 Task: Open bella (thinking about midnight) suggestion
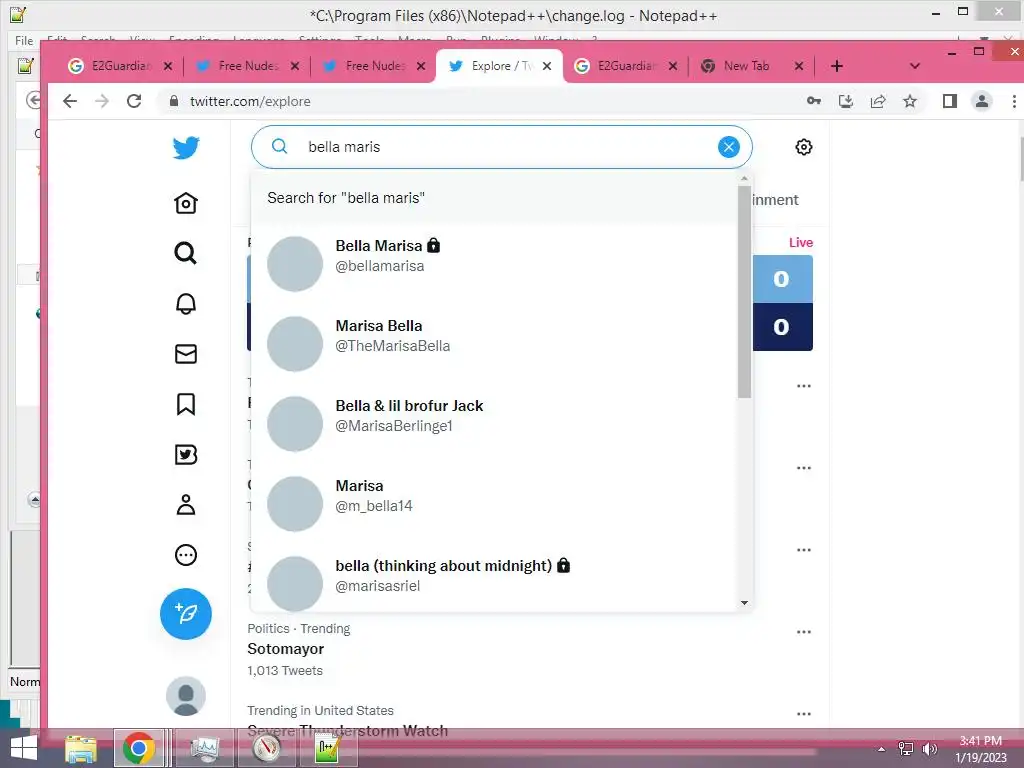point(494,579)
